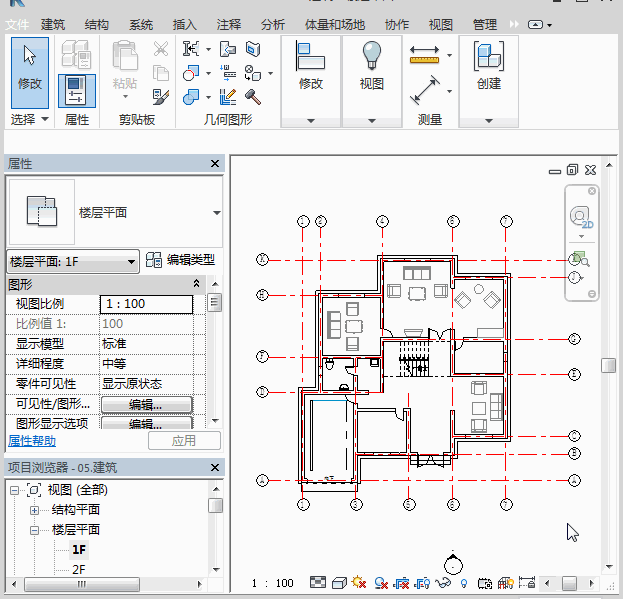Viewport: 623px width, 599px height.
Task: Click the 属性帮助 link
Action: click(32, 441)
